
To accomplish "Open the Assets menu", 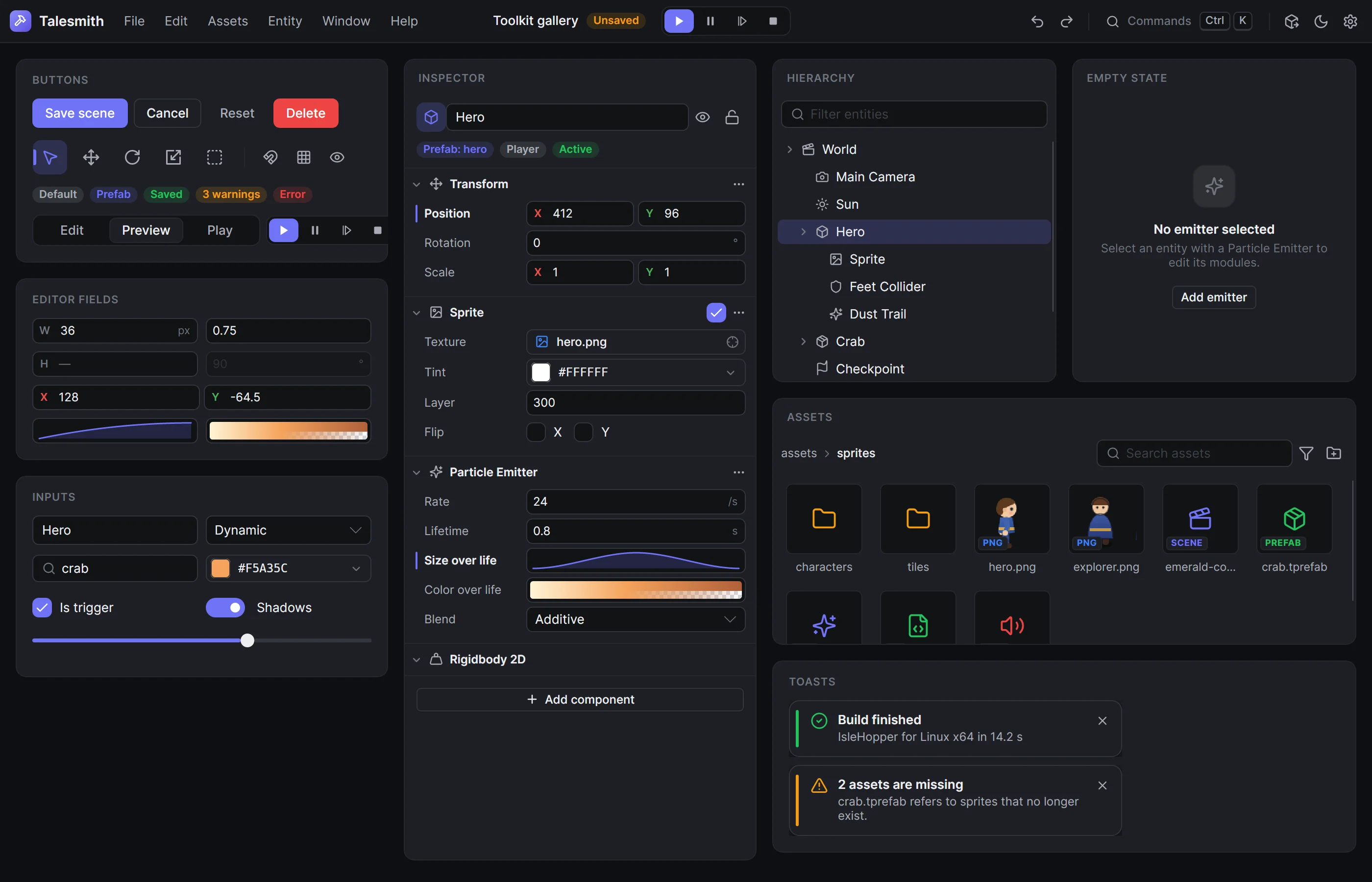I will click(x=227, y=21).
